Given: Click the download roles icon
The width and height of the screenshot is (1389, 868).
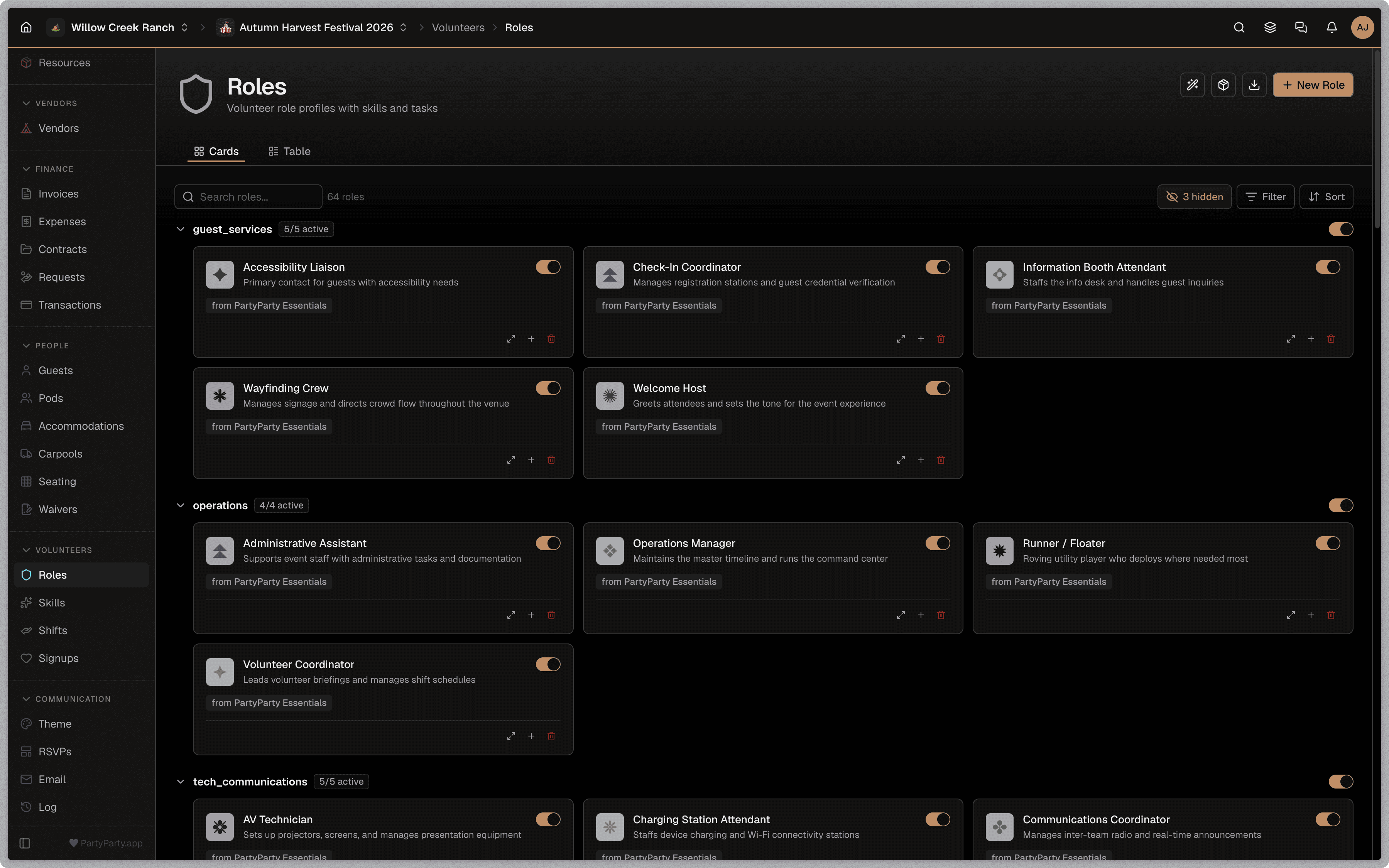Looking at the screenshot, I should tap(1254, 85).
